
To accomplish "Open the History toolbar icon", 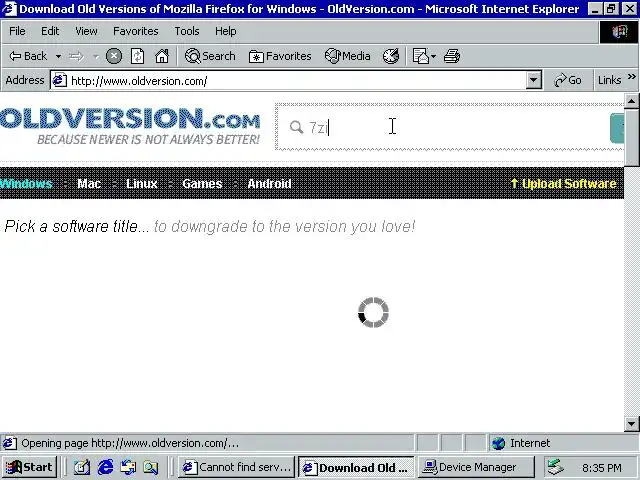I will 391,56.
